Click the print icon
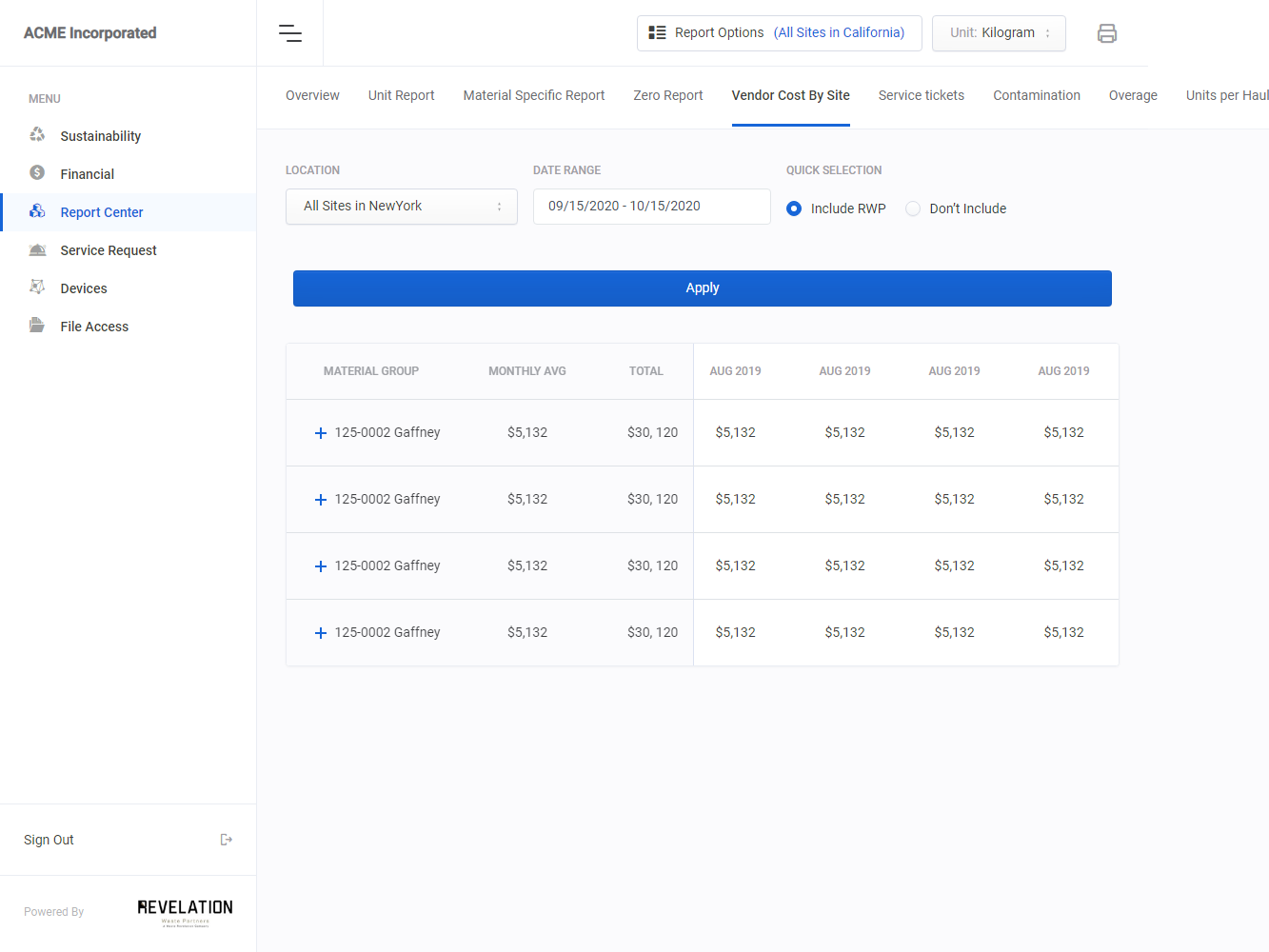The width and height of the screenshot is (1269, 952). 1107,33
